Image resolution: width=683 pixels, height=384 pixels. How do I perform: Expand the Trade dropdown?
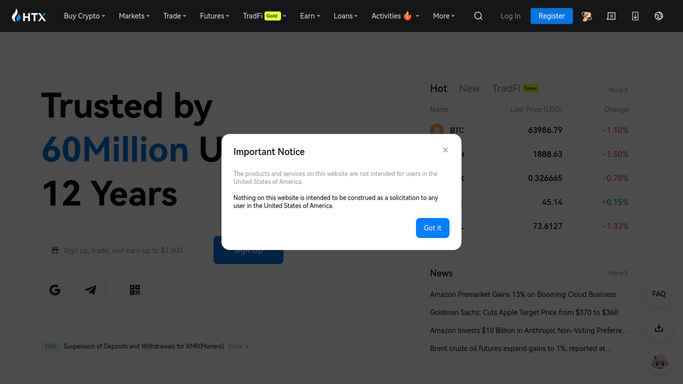point(174,16)
